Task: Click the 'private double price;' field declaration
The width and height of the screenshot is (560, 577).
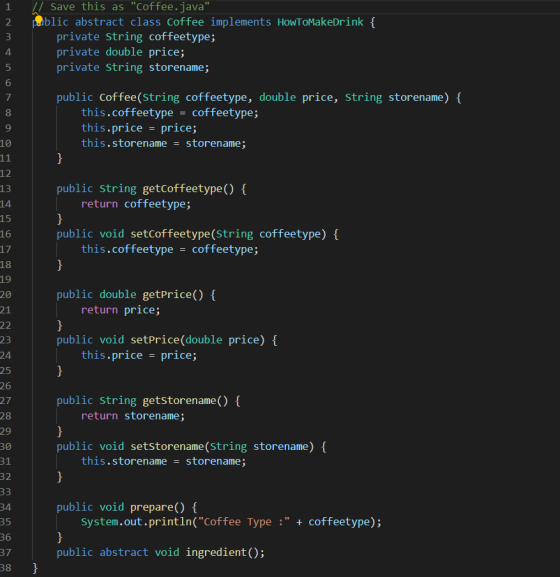Action: (x=120, y=52)
